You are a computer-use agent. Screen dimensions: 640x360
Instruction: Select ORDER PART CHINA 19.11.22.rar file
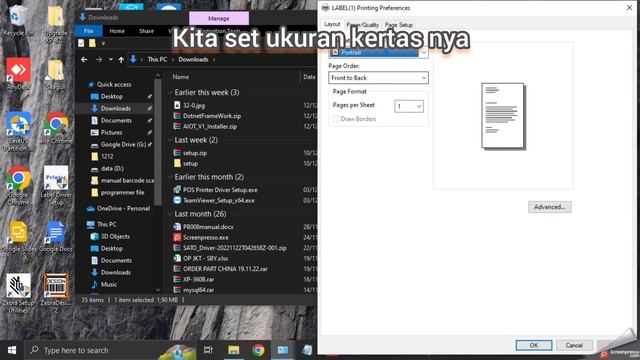point(225,269)
